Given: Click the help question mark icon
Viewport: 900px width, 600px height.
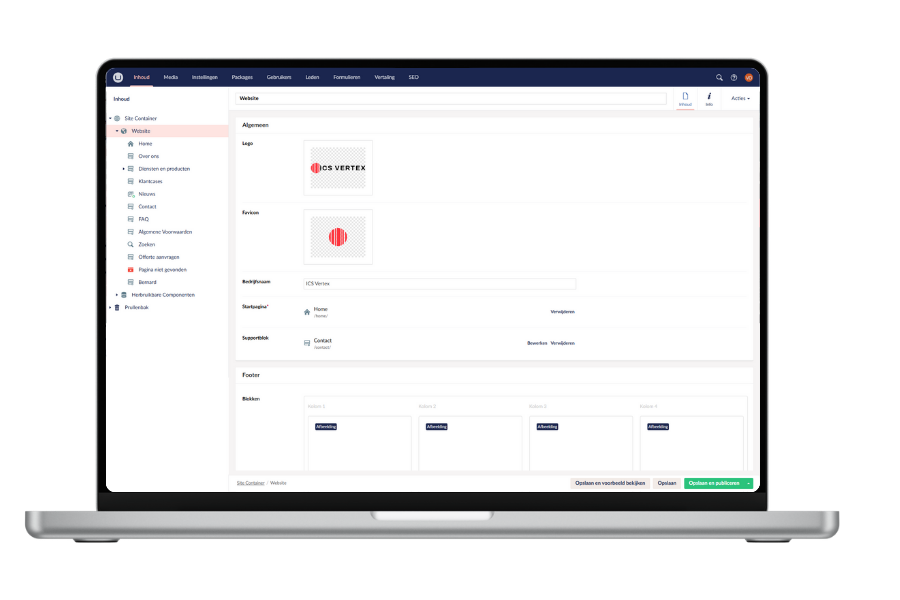Looking at the screenshot, I should [733, 78].
